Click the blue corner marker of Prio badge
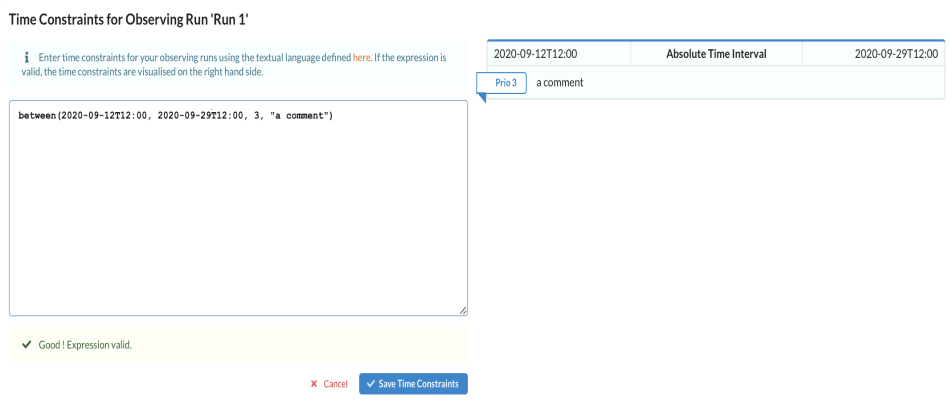Screen dimensions: 950x401 click(x=482, y=98)
